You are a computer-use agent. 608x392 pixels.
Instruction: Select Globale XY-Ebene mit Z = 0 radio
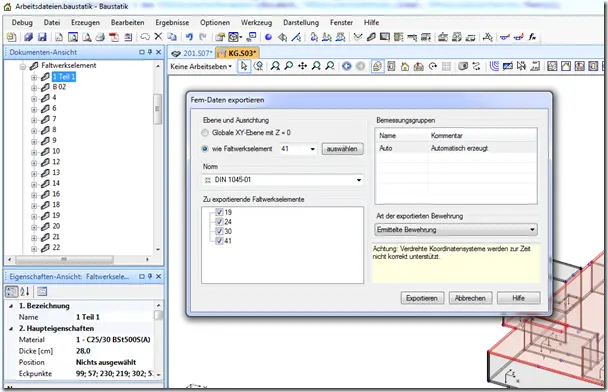point(205,133)
